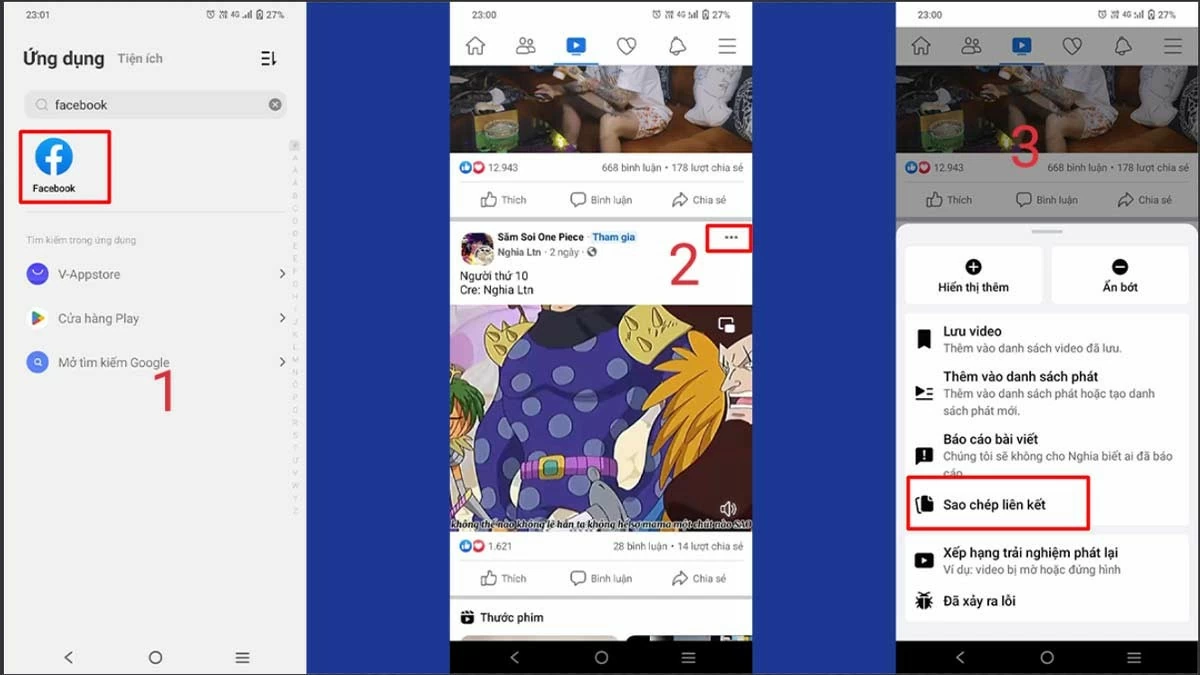This screenshot has height=675, width=1200.
Task: Expand Mở tìm kiếm Google chevron
Action: point(283,362)
